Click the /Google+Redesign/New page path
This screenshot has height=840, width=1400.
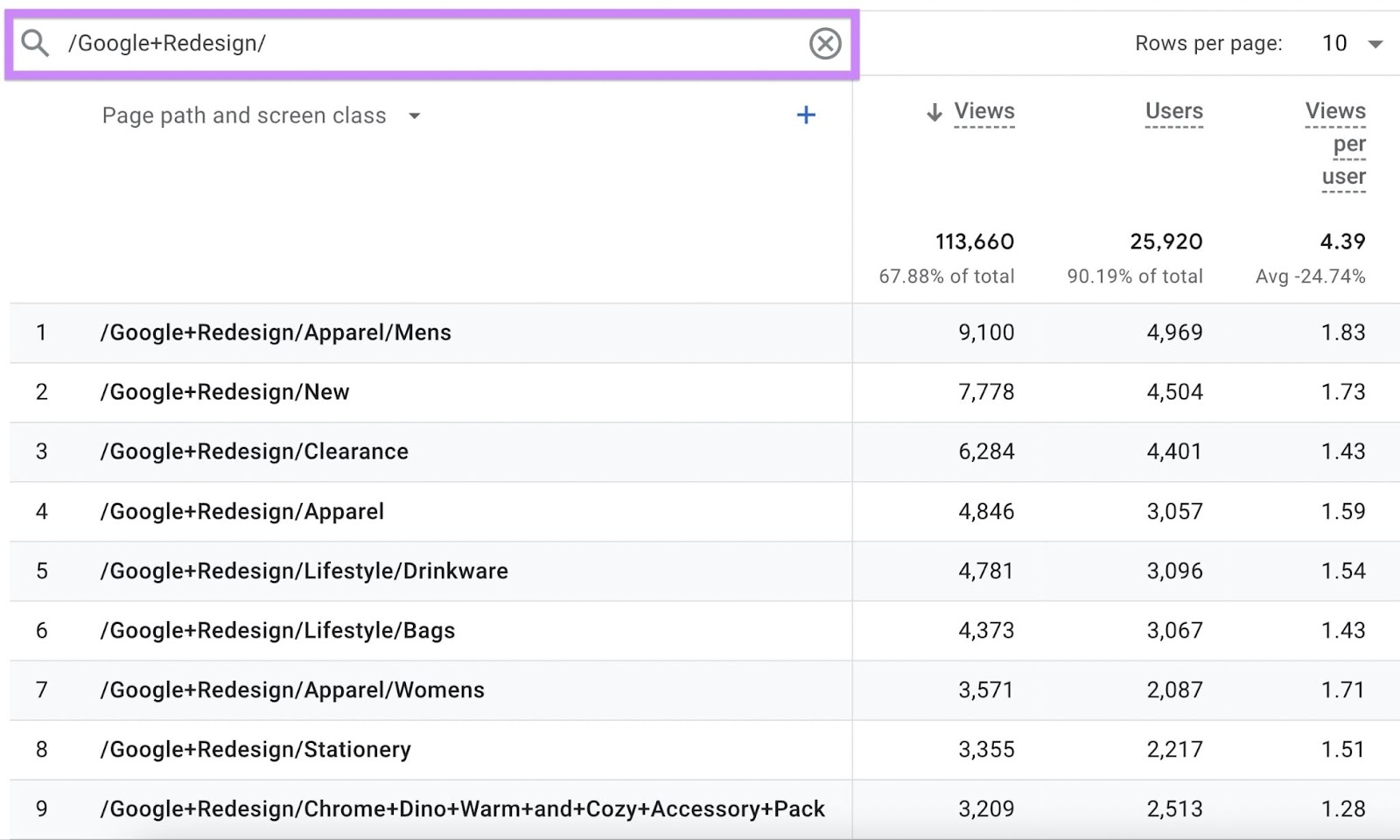tap(225, 392)
